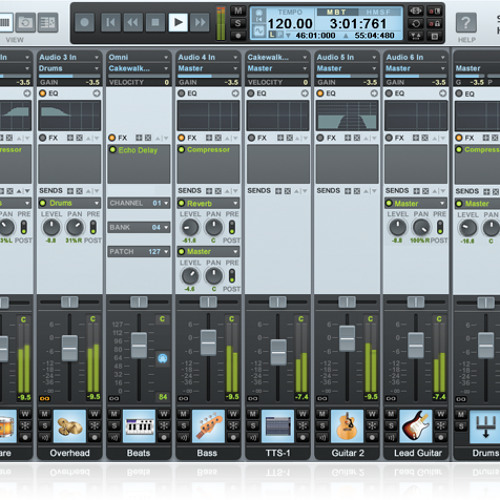Click the transport Record button
500x500 pixels.
tap(84, 22)
